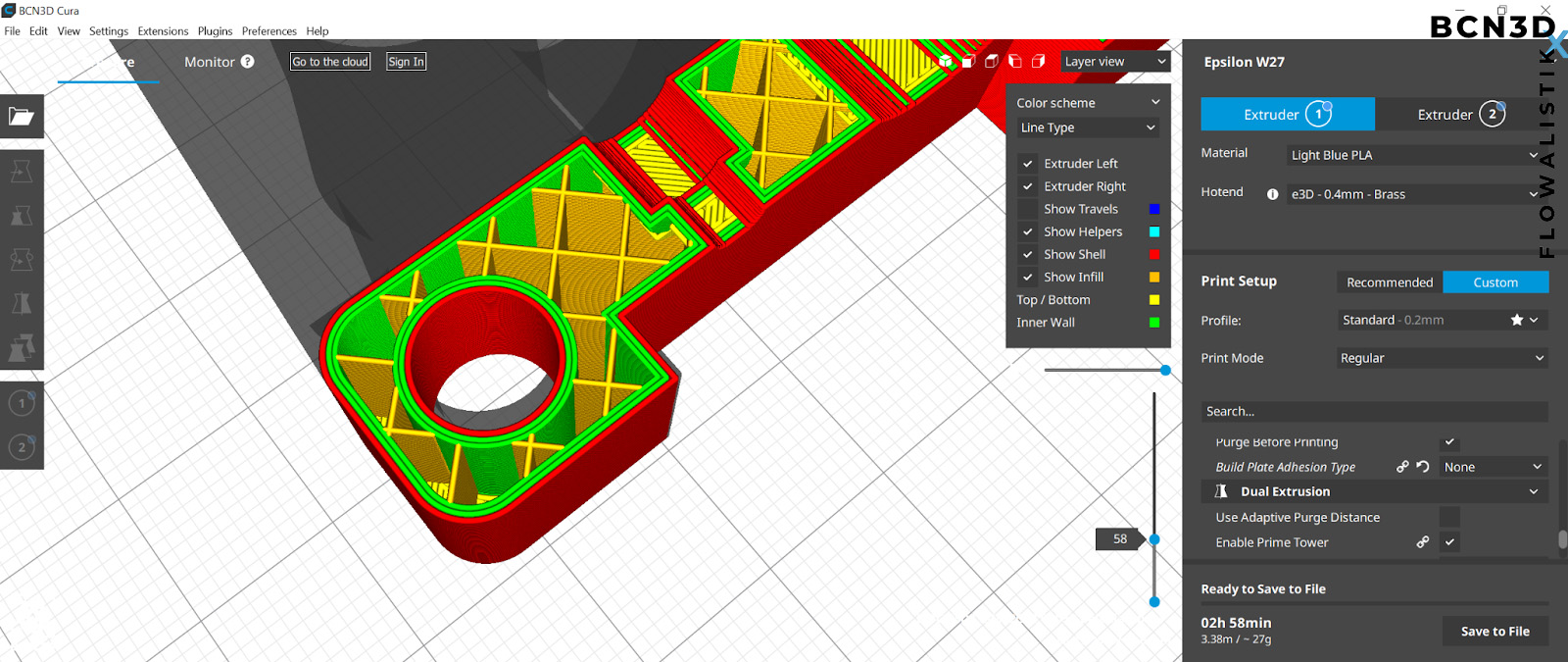Collapse the Color scheme panel chevron
Screen dimensions: 1568x662
[x=1155, y=102]
